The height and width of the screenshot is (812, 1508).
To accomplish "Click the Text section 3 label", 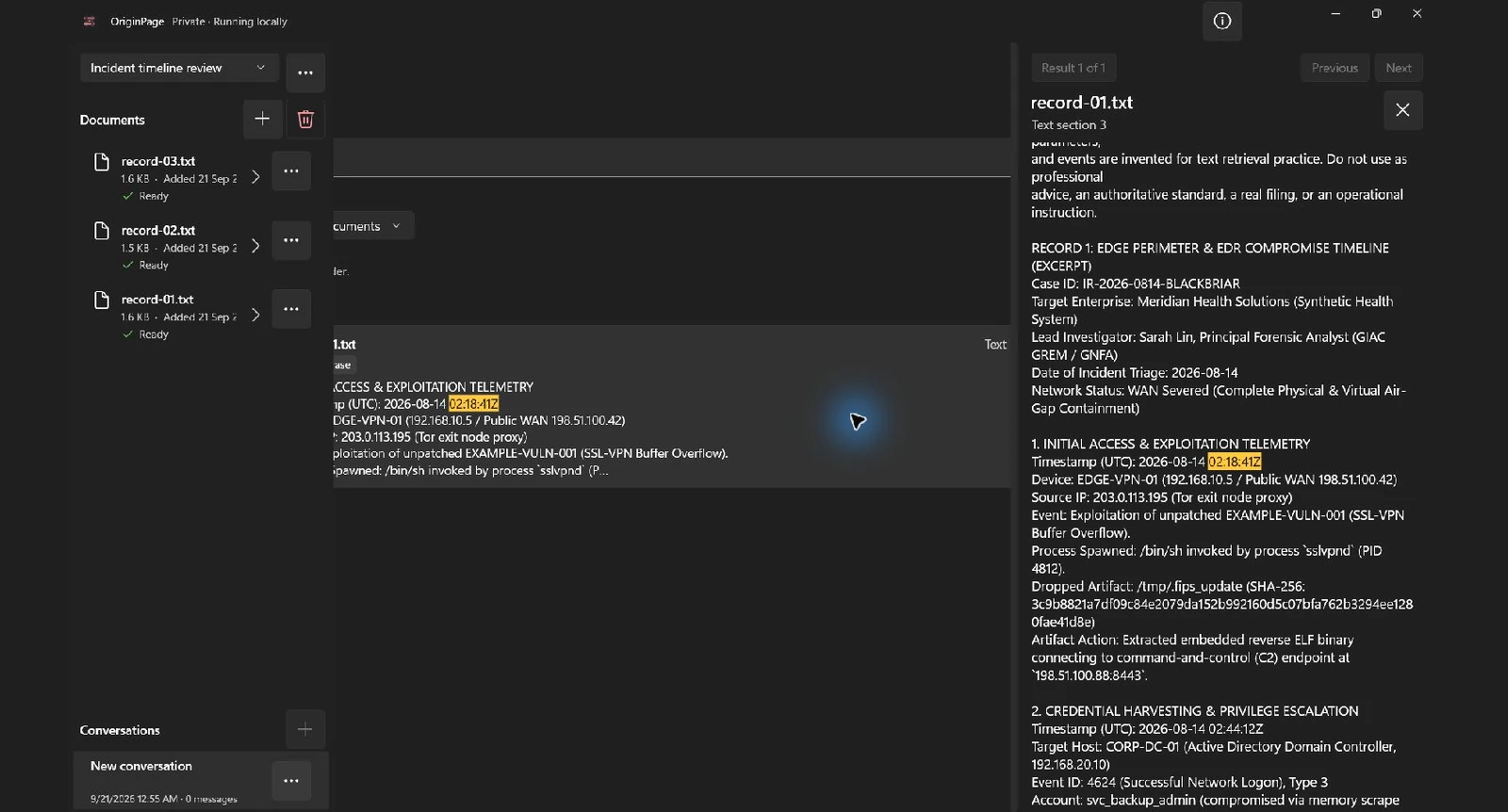I will pyautogui.click(x=1069, y=124).
